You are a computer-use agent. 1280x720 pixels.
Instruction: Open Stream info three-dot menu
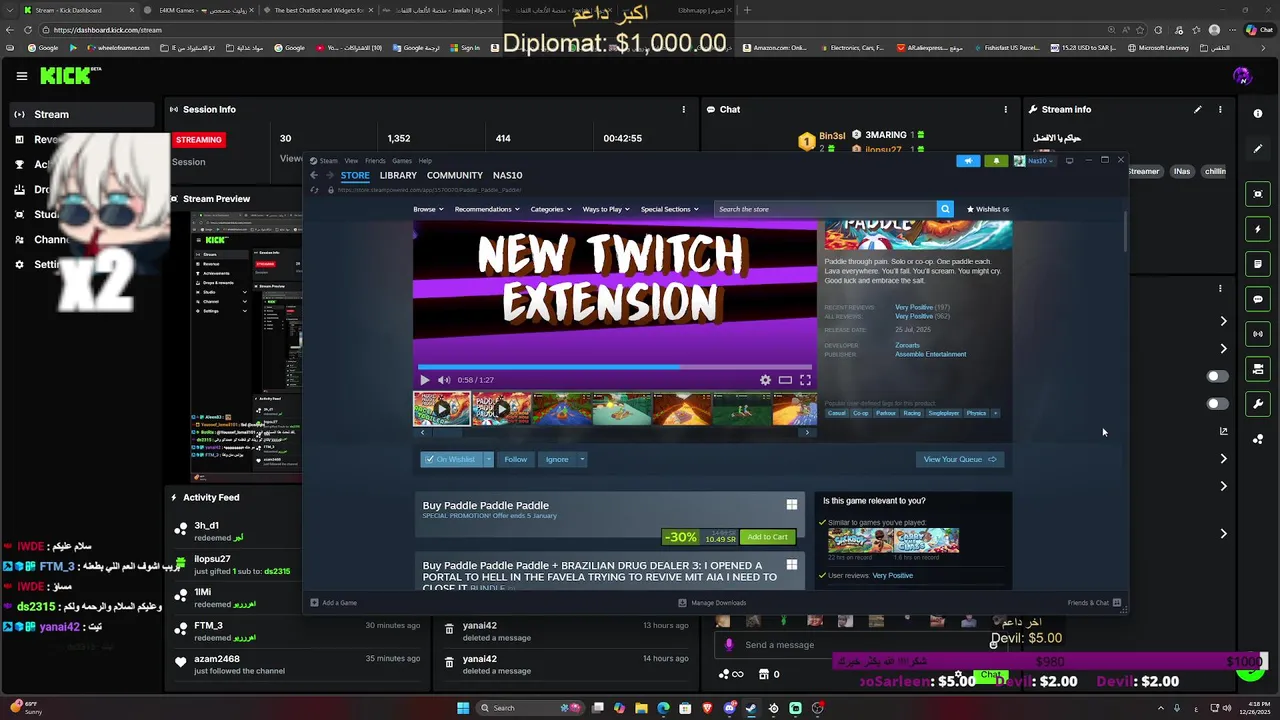tap(1220, 109)
